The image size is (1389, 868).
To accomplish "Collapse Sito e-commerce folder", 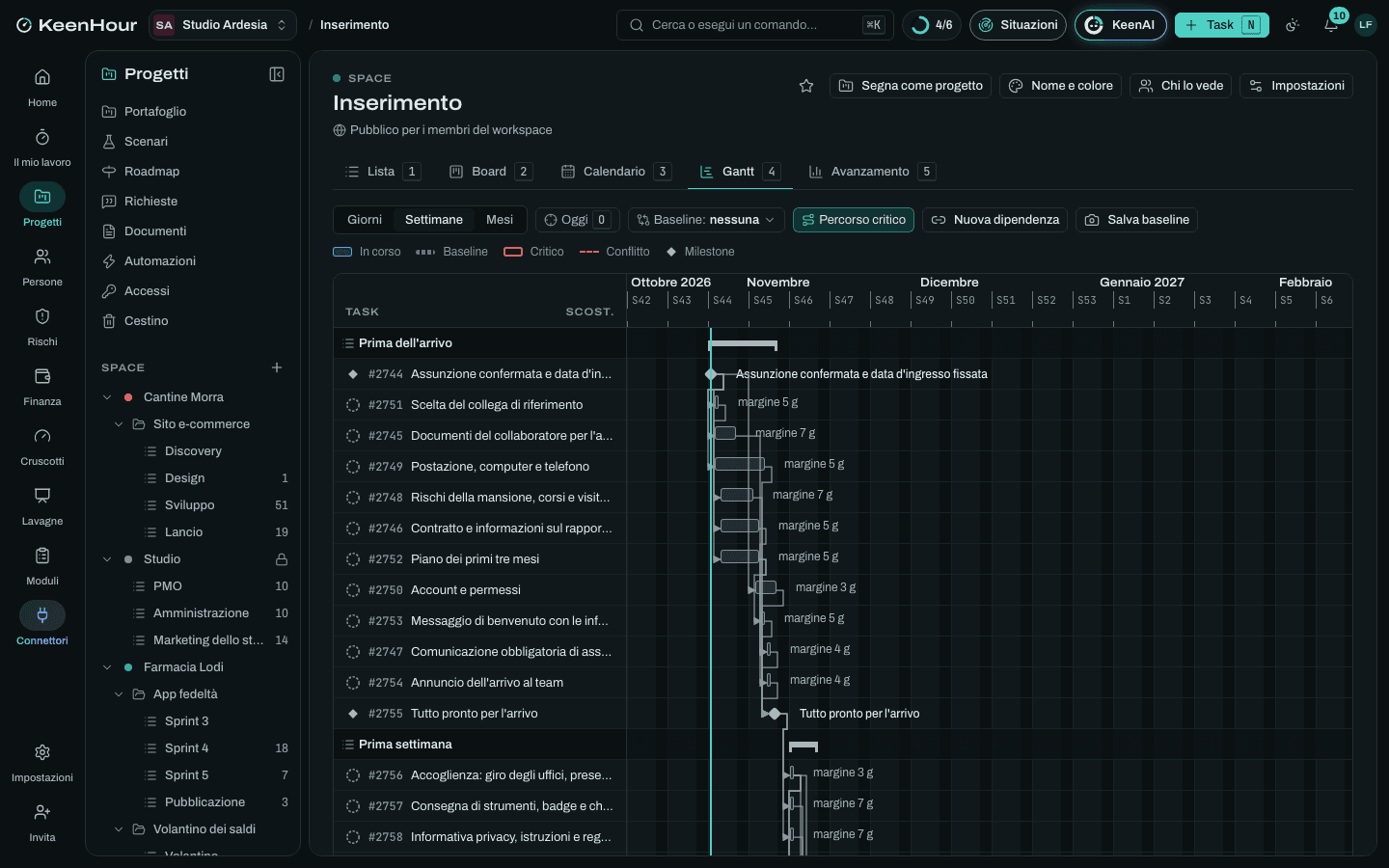I will (119, 424).
